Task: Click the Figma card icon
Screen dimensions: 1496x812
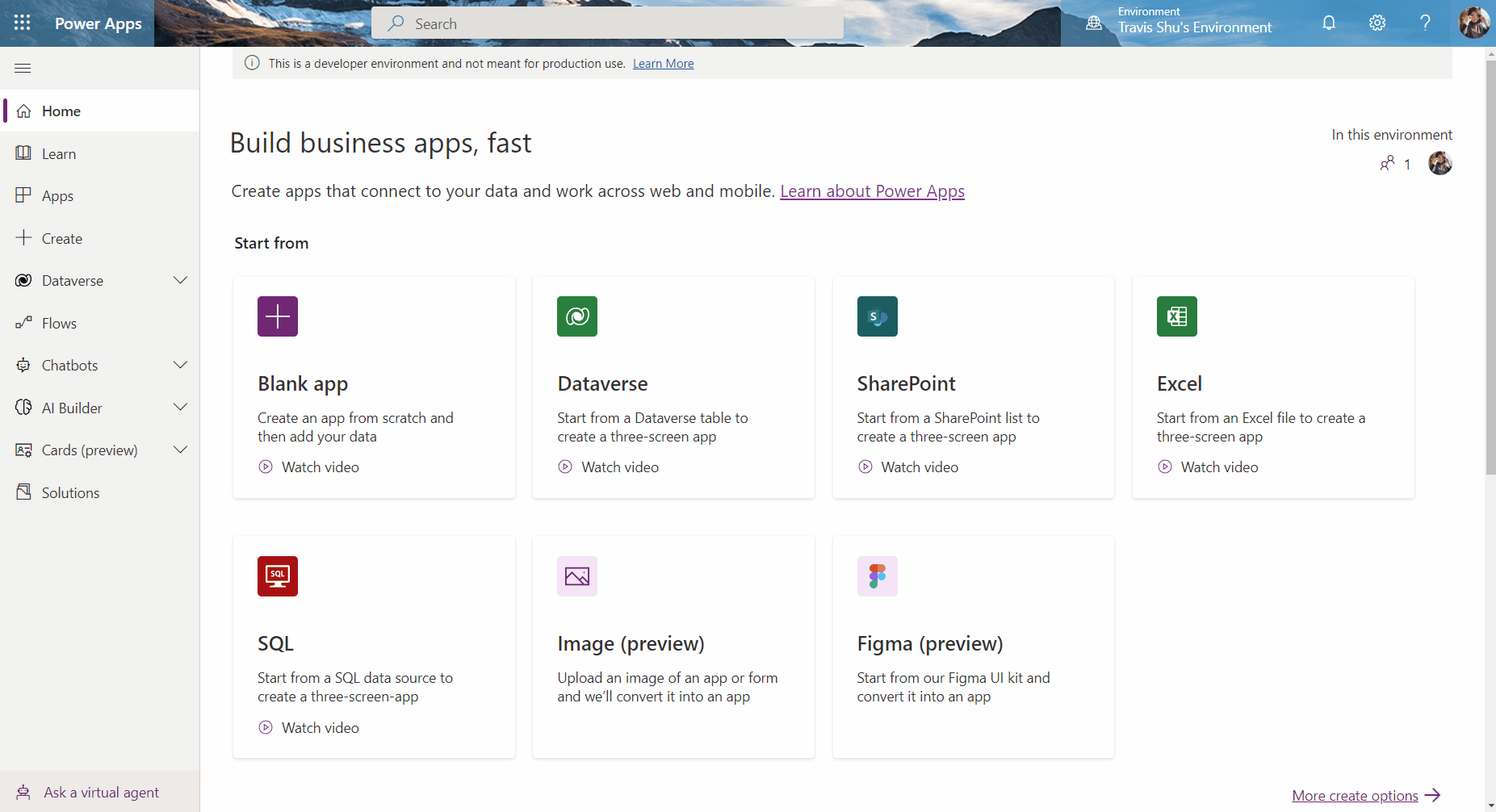Action: click(x=877, y=576)
